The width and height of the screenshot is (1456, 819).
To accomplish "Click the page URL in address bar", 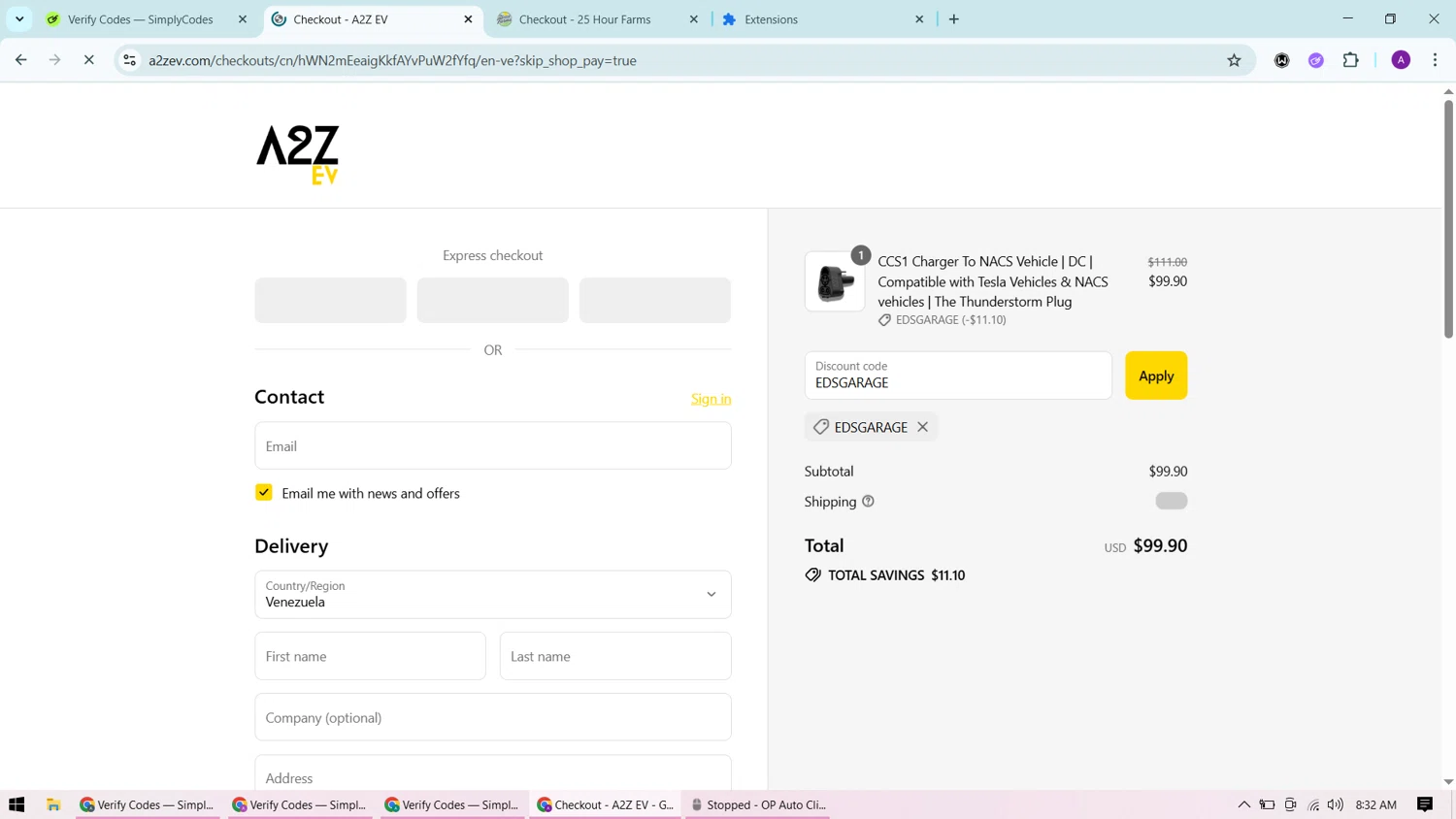I will (x=392, y=60).
